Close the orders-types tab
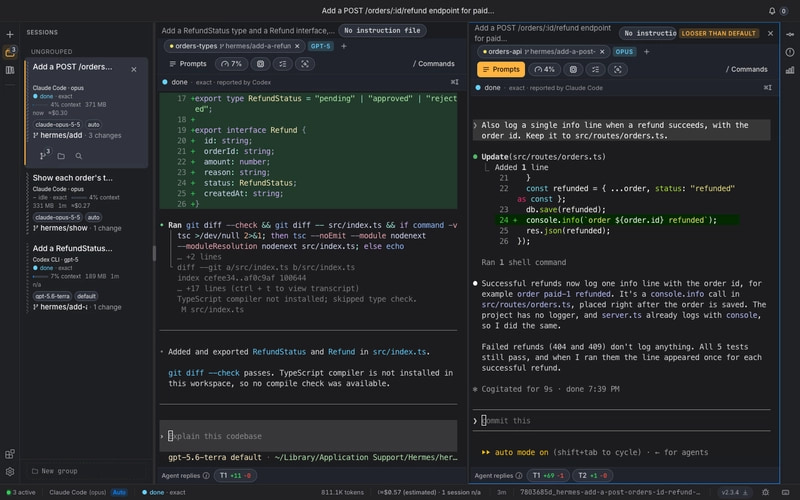Viewport: 800px width, 500px height. [297, 46]
